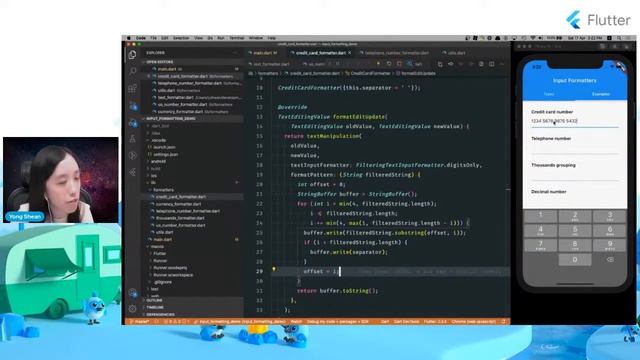Open the Explorer view in activity bar

coord(132,55)
